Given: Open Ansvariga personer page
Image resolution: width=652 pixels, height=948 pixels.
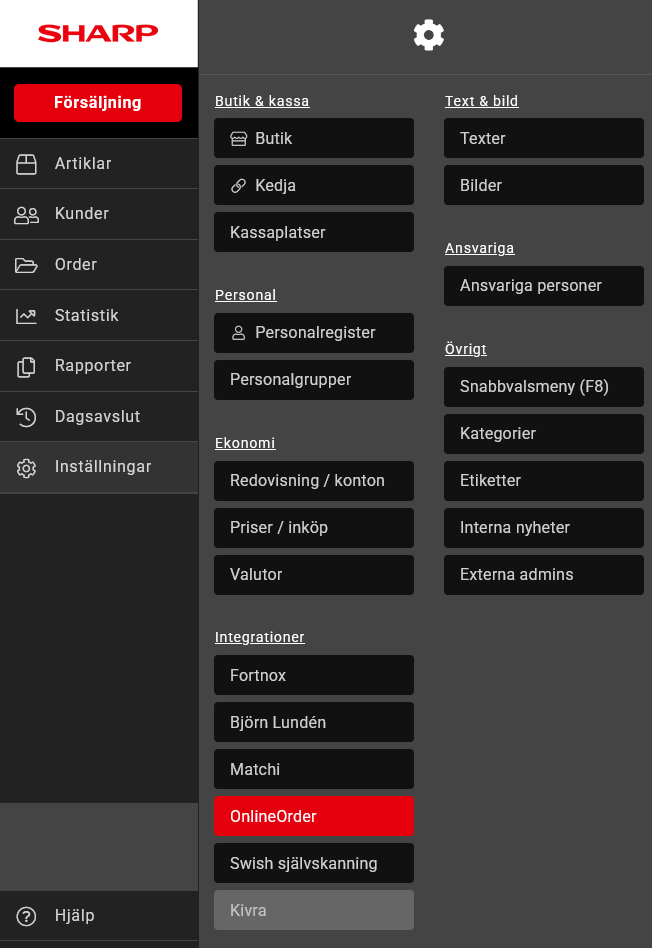Looking at the screenshot, I should pyautogui.click(x=543, y=285).
